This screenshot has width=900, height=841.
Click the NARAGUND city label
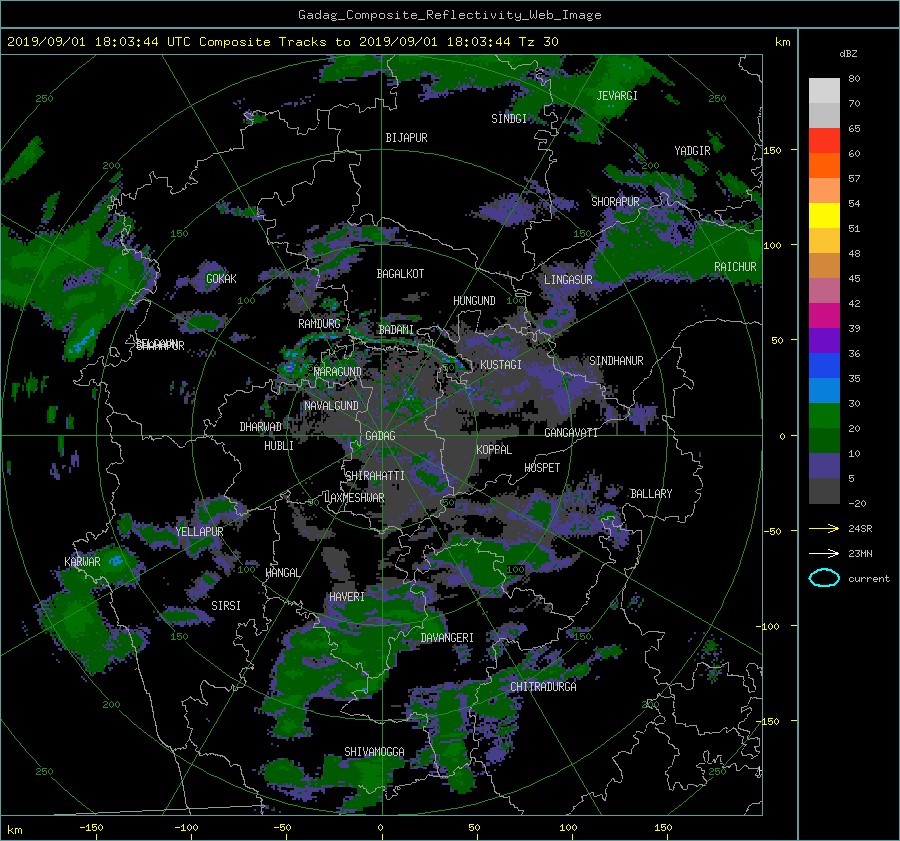click(338, 372)
